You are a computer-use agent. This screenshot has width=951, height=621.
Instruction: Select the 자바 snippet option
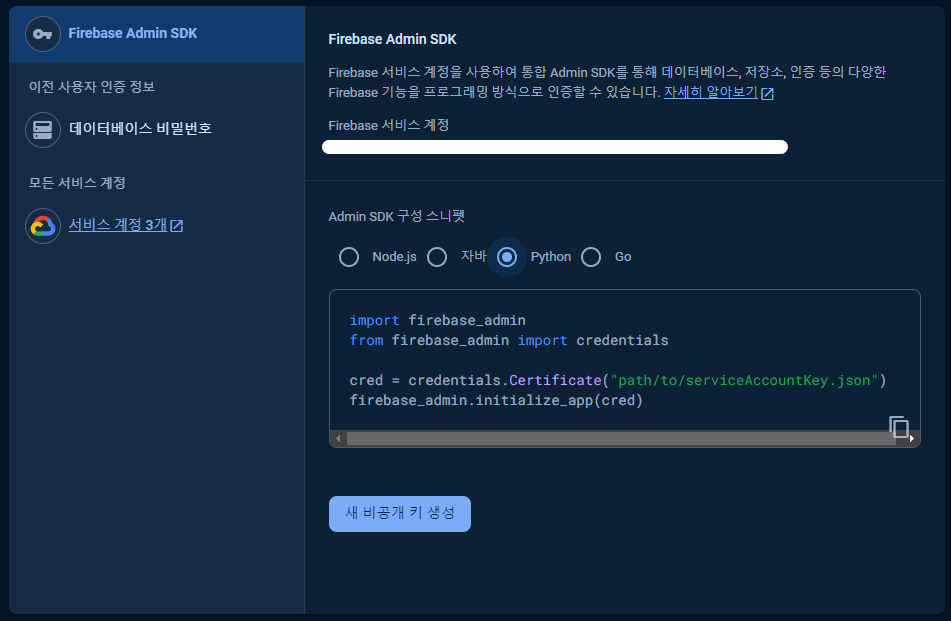click(x=437, y=257)
